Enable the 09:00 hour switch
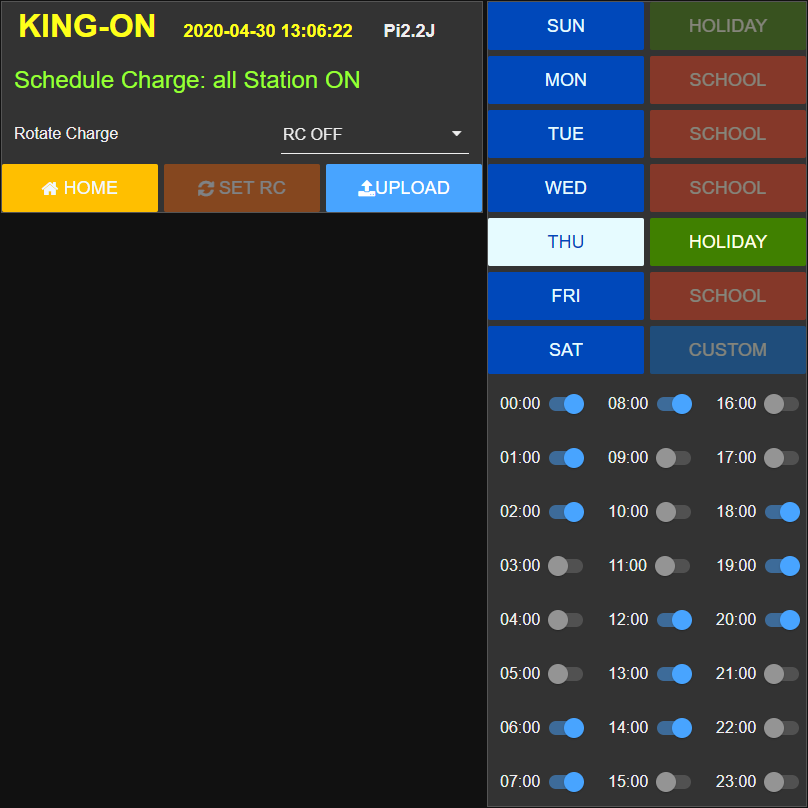The width and height of the screenshot is (808, 808). [673, 458]
